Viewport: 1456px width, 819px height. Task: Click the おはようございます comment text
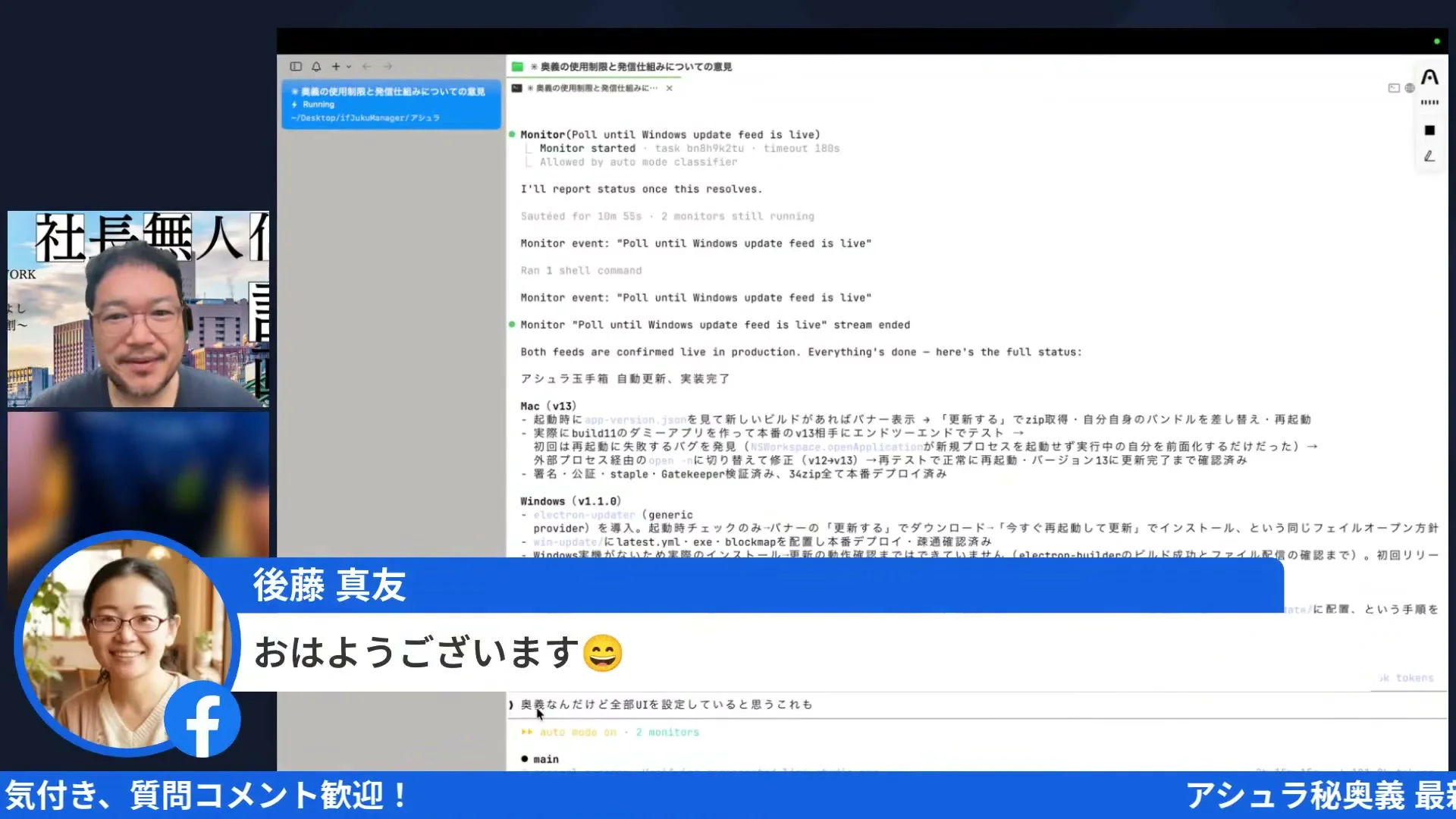tap(416, 652)
